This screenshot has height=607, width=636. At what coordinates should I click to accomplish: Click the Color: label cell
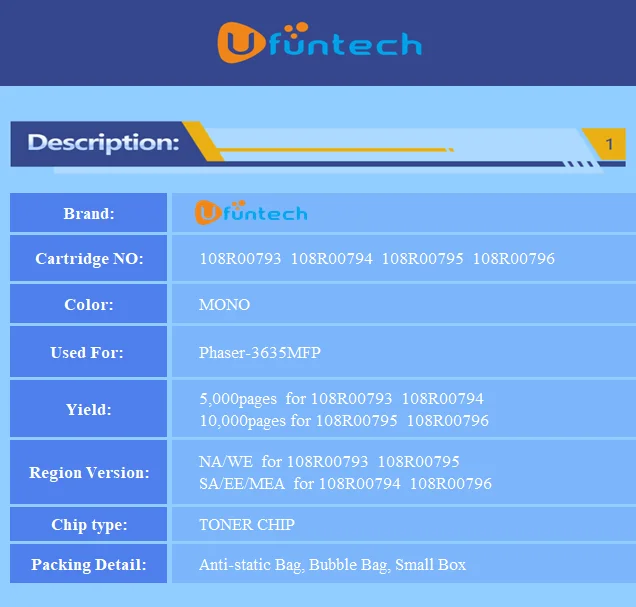coord(88,304)
